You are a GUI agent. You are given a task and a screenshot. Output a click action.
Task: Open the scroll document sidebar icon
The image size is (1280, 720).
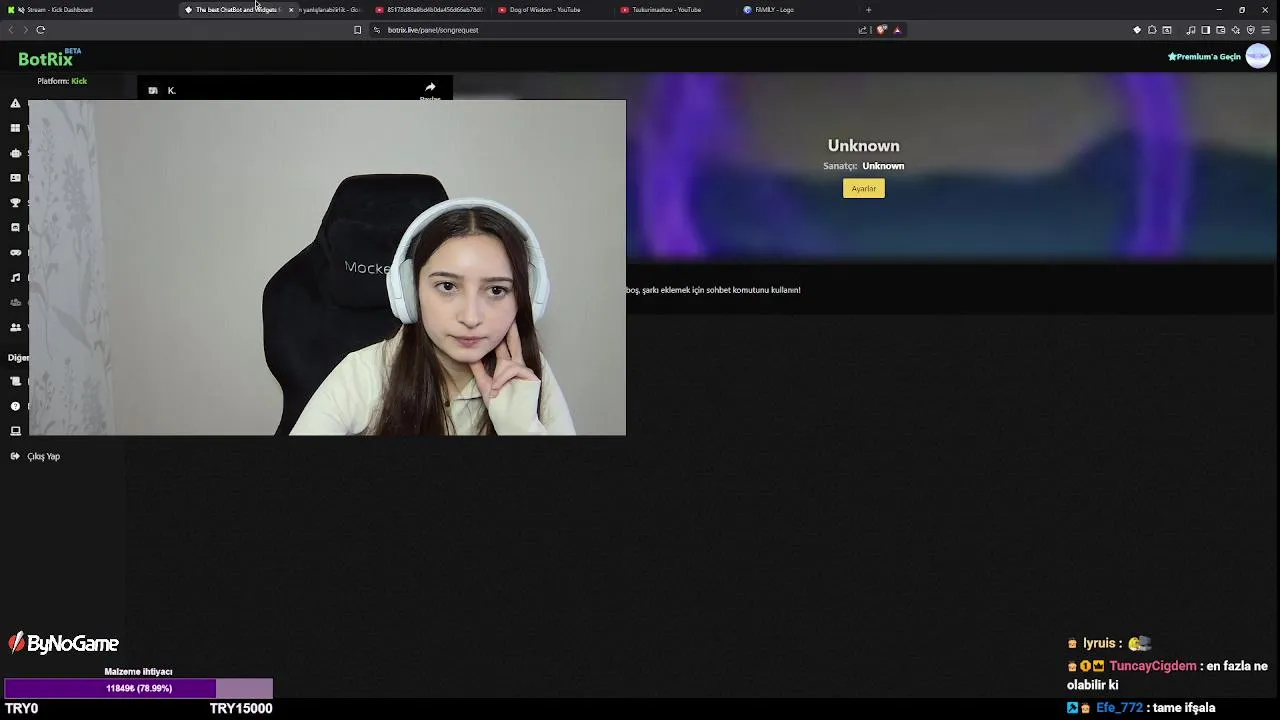pyautogui.click(x=15, y=381)
